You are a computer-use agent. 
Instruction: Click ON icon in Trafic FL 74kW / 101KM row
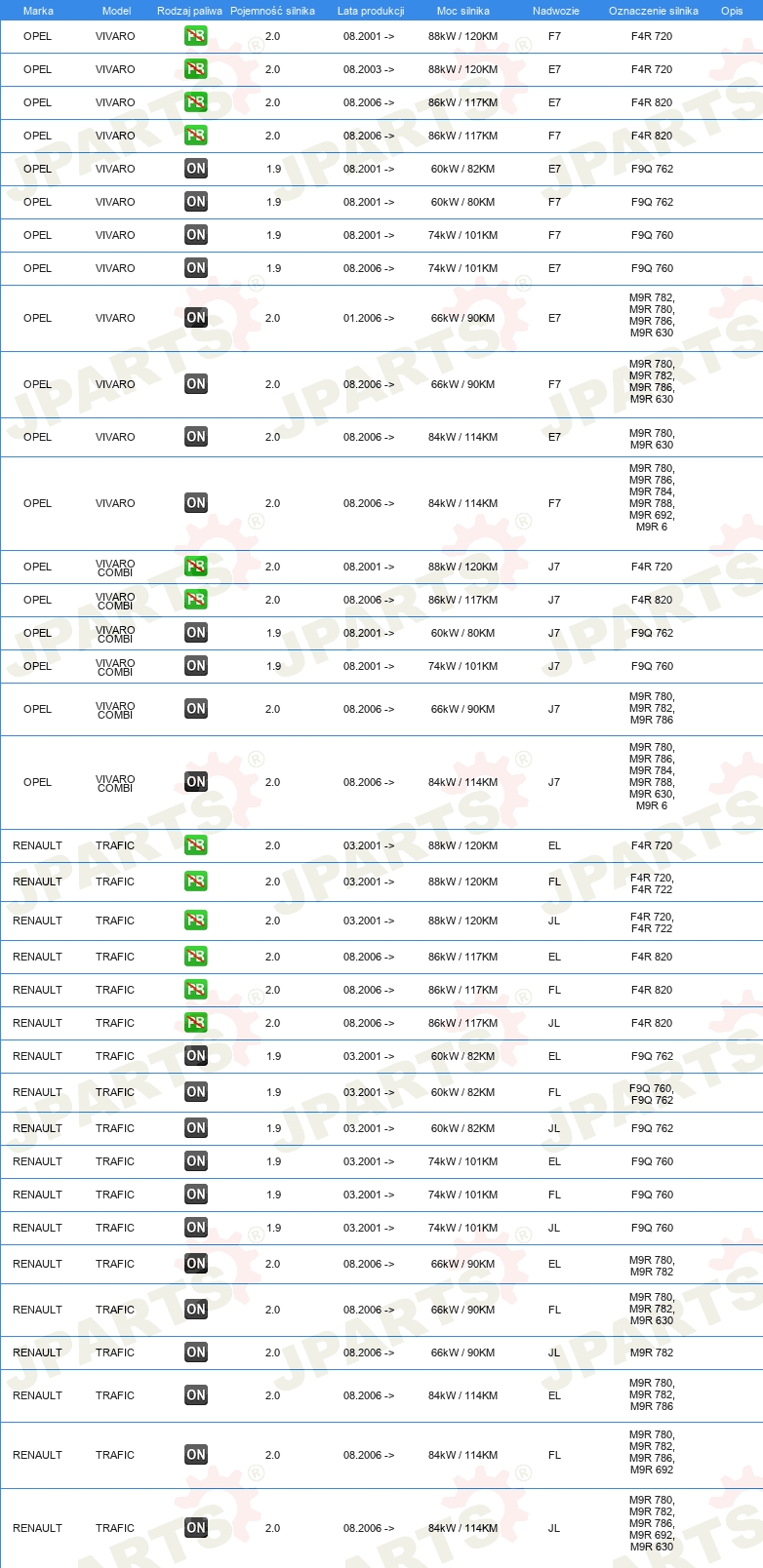(196, 1195)
